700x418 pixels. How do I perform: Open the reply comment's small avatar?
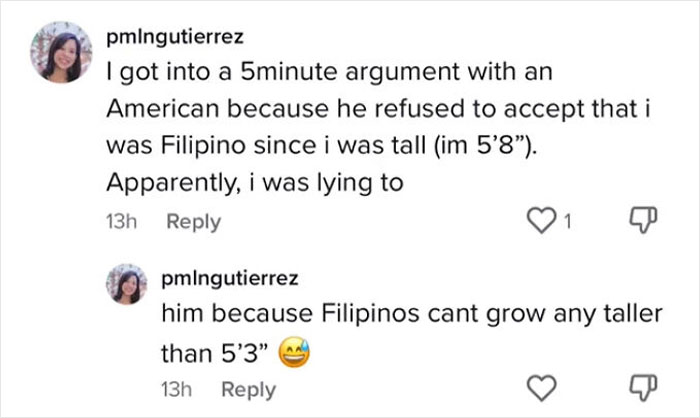130,284
